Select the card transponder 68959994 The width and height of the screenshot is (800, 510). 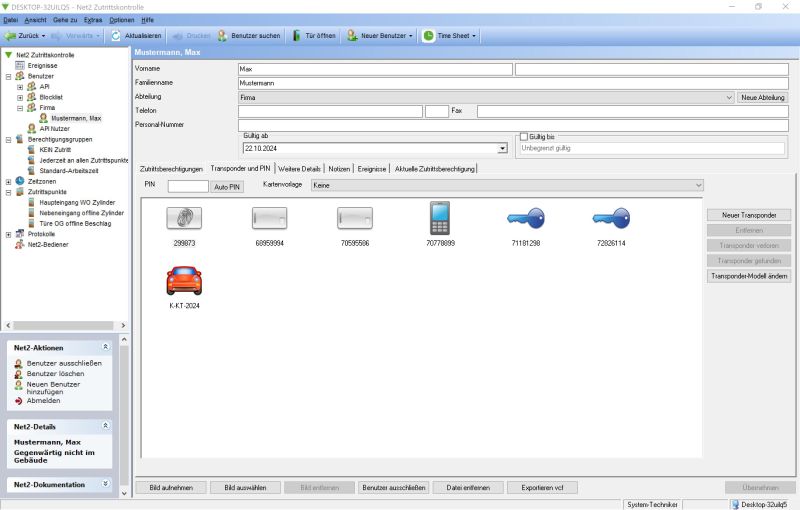[x=270, y=218]
